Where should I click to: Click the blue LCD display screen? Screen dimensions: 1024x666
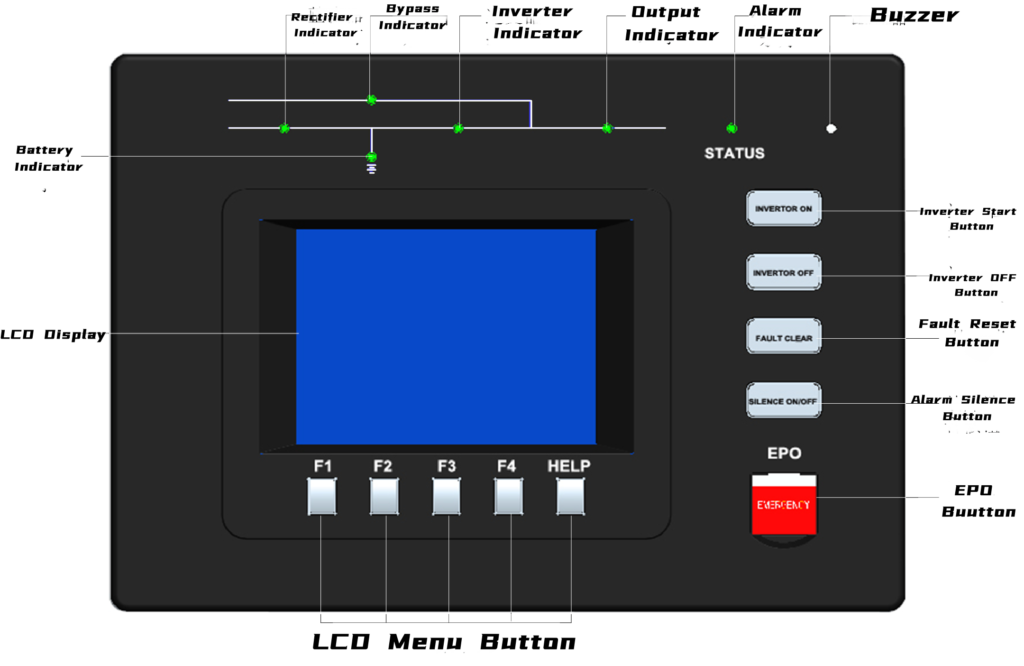click(446, 336)
